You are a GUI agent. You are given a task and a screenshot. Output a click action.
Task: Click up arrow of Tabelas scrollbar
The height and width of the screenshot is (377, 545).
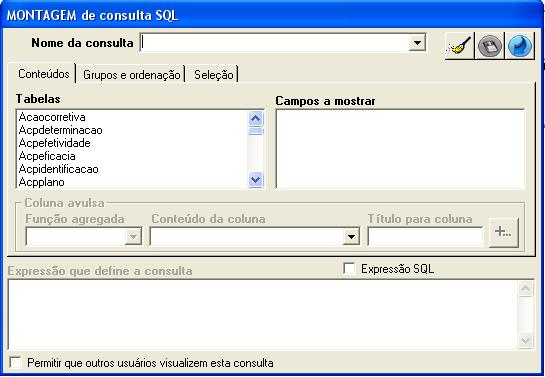(255, 119)
